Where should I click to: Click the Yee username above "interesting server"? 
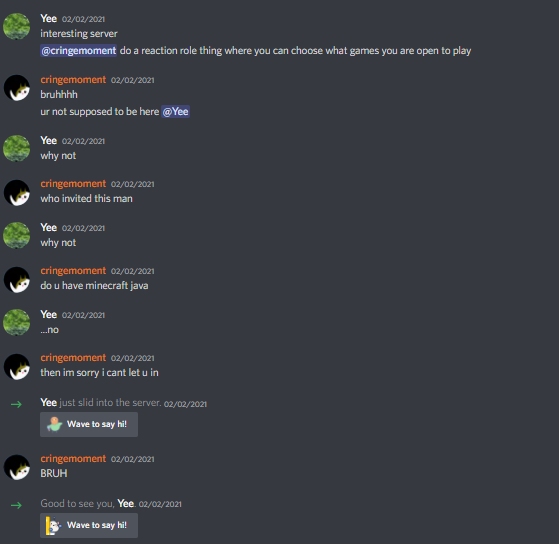coord(48,19)
